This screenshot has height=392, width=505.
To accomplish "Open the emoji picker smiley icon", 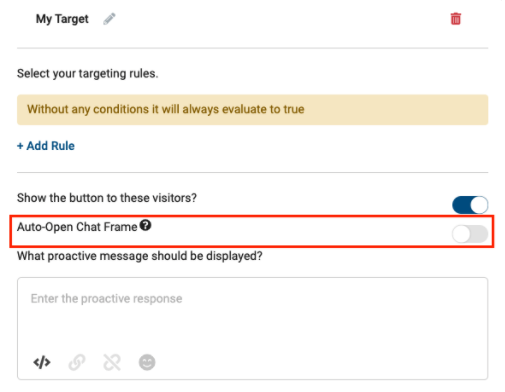I will 147,362.
